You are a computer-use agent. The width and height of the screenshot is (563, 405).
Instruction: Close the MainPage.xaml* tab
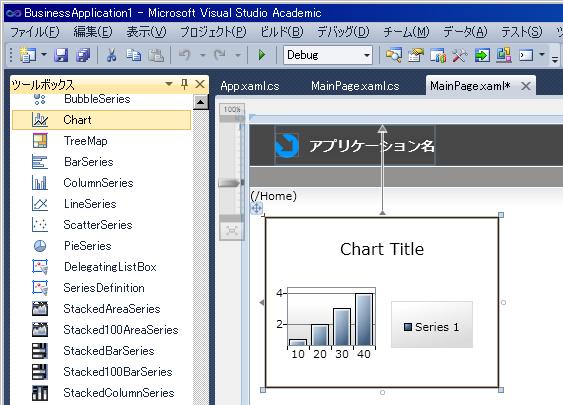526,86
